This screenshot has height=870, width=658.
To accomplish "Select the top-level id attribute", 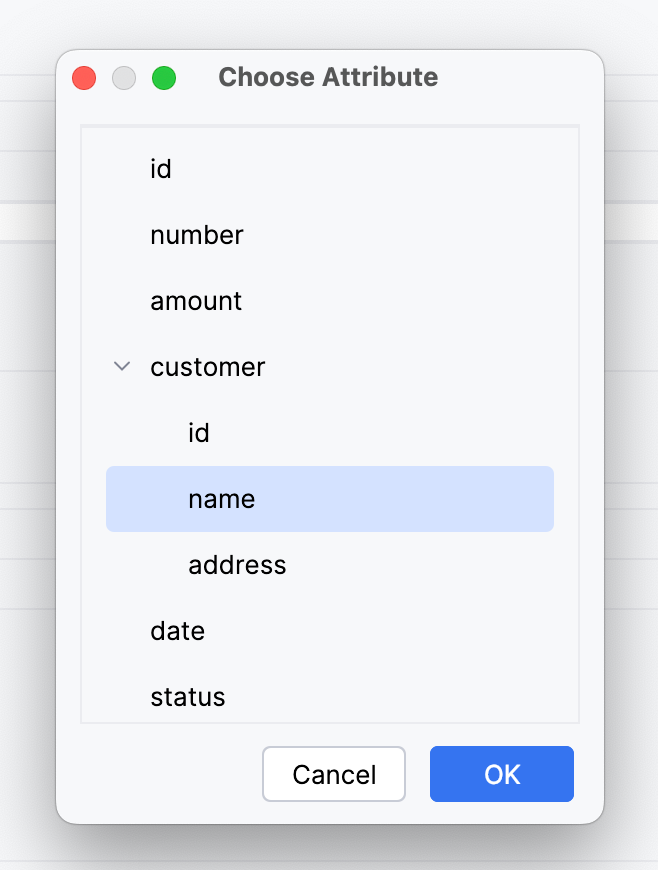I will (x=161, y=170).
